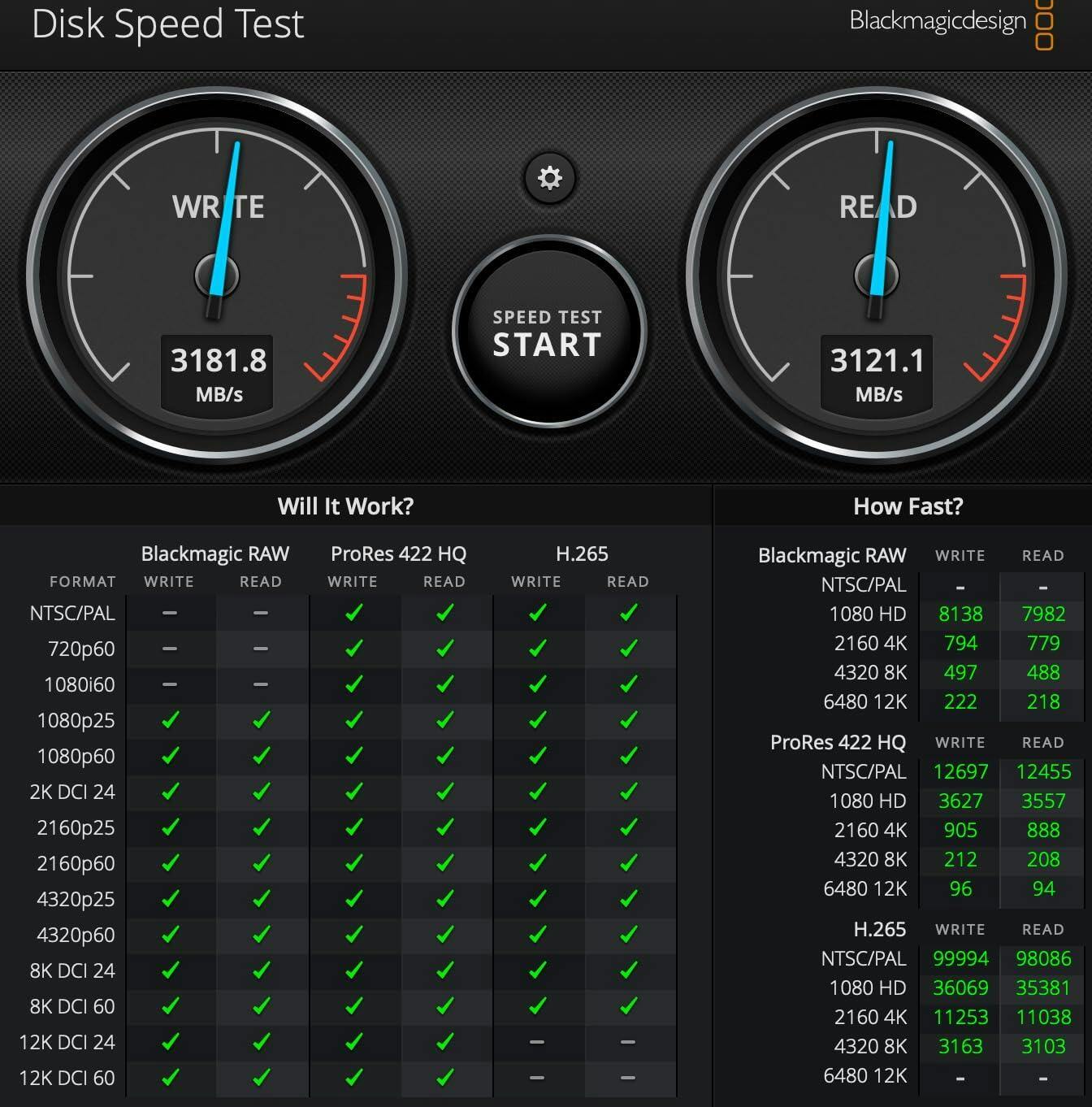Click Blackmagic RAW read checkmark for 4320p60

[x=261, y=935]
